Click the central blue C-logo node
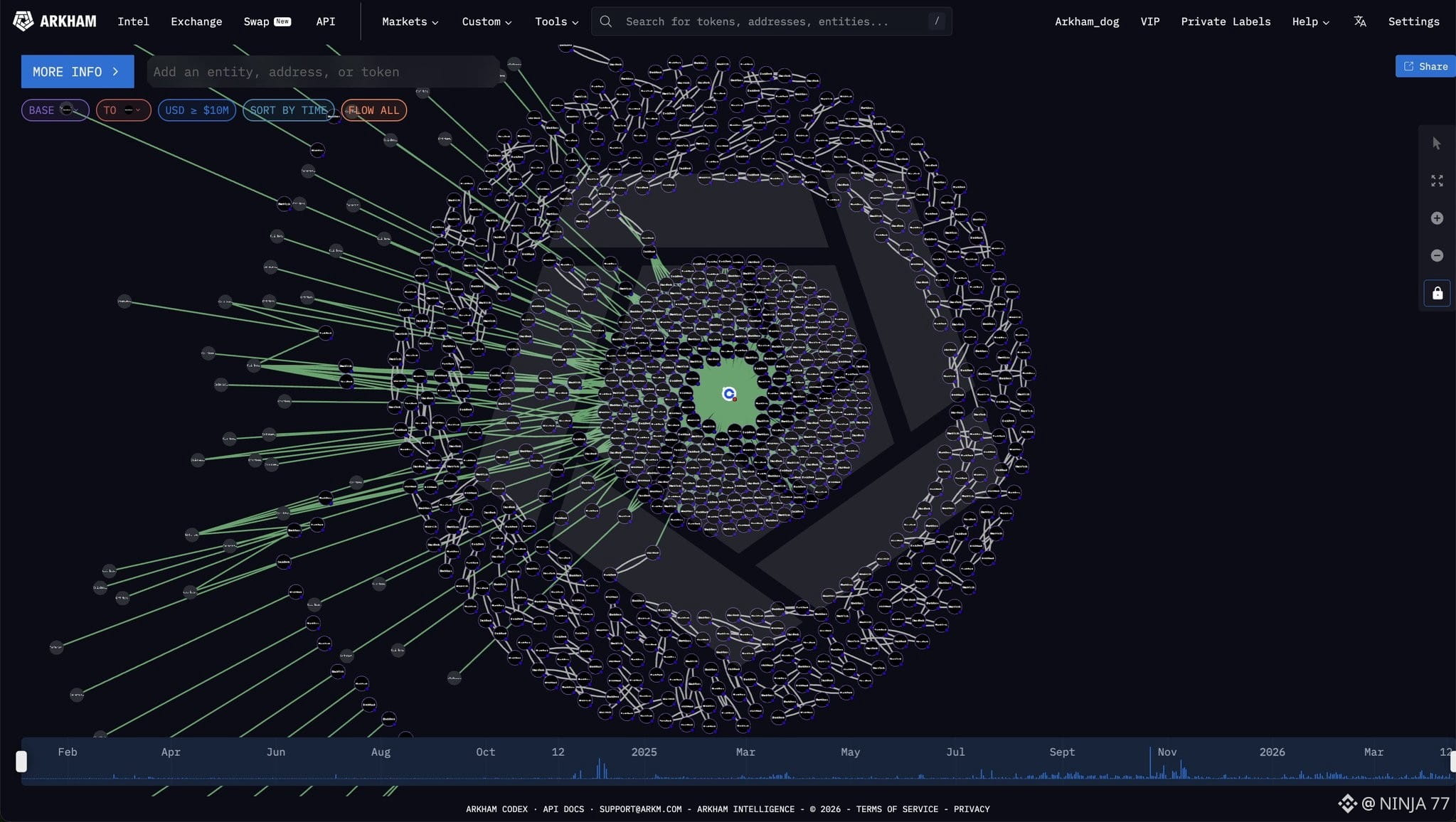Screen dimensions: 1456x822 [x=729, y=394]
